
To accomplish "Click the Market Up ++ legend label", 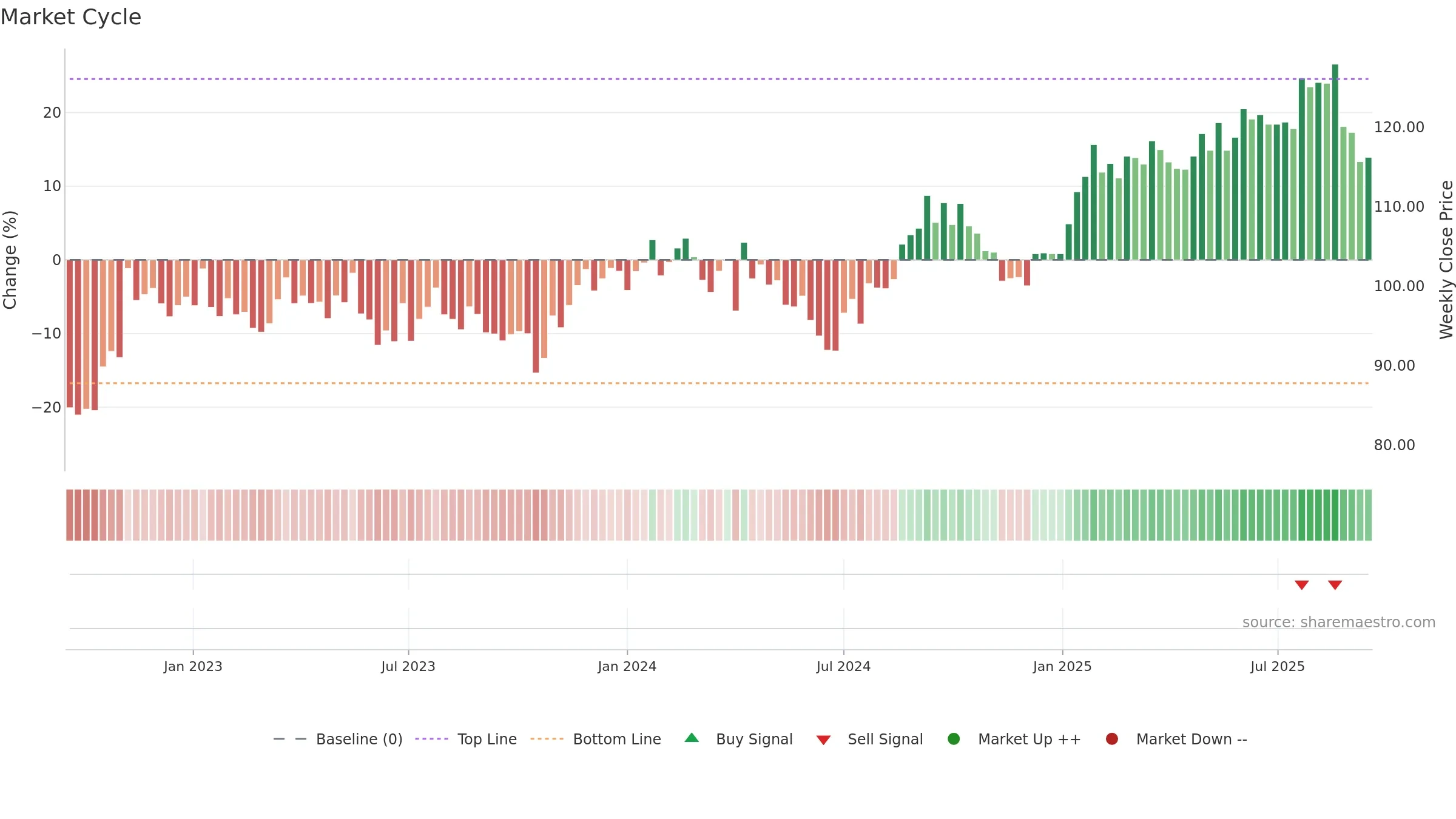I will [x=1030, y=739].
